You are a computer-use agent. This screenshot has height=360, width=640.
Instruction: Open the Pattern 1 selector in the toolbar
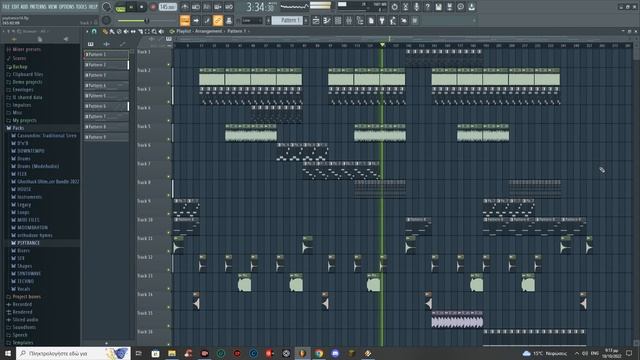(x=287, y=20)
